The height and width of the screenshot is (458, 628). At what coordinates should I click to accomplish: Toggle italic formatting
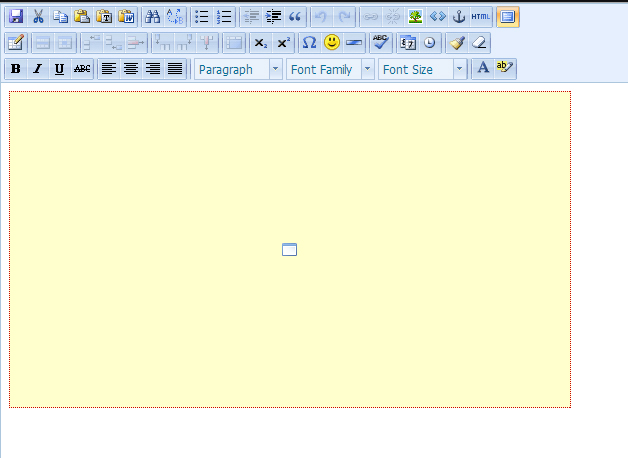[x=38, y=69]
